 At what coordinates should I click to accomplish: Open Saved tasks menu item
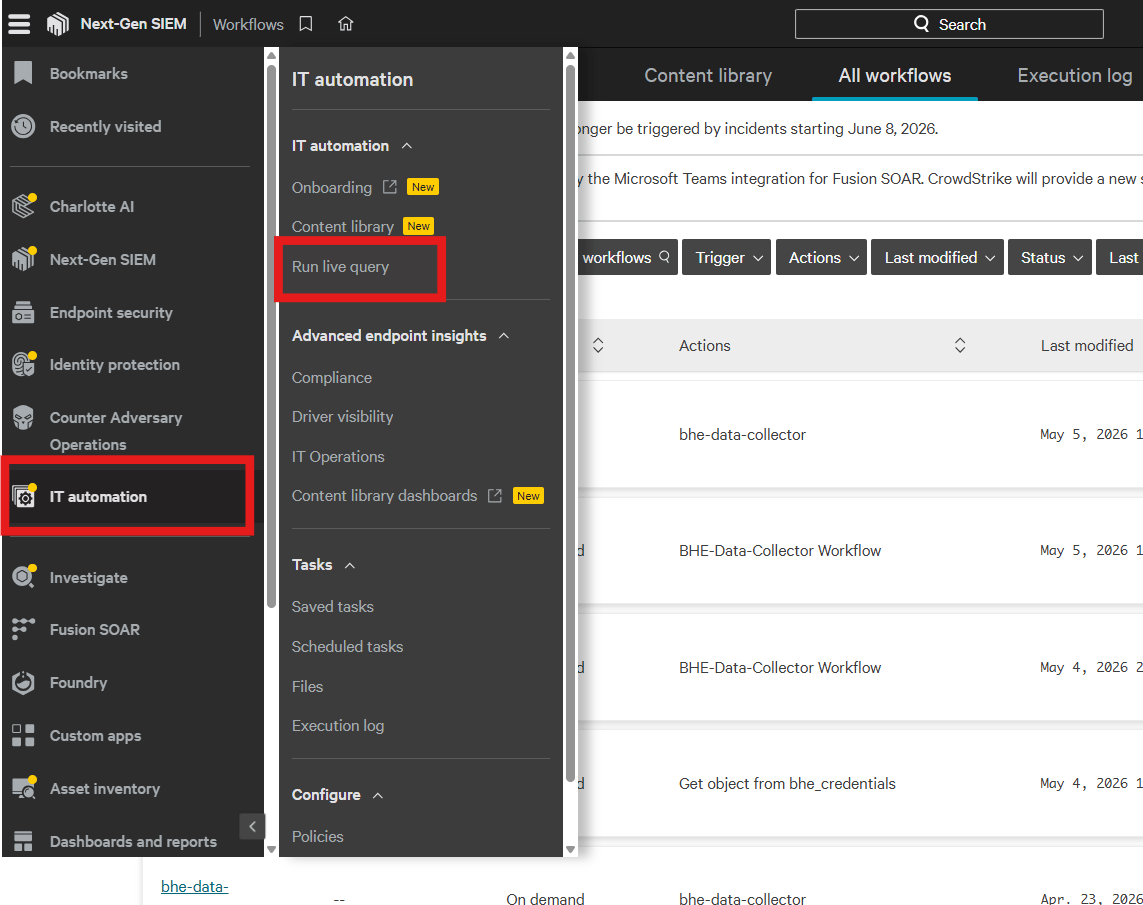point(332,607)
